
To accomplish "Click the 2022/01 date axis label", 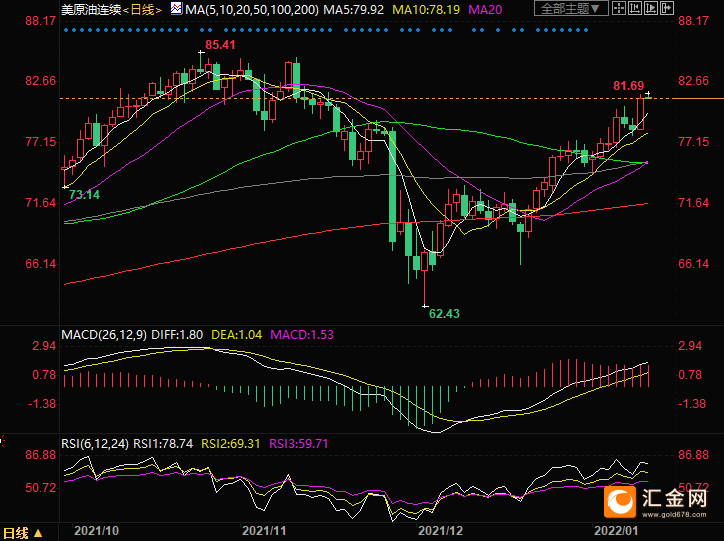I will (616, 531).
